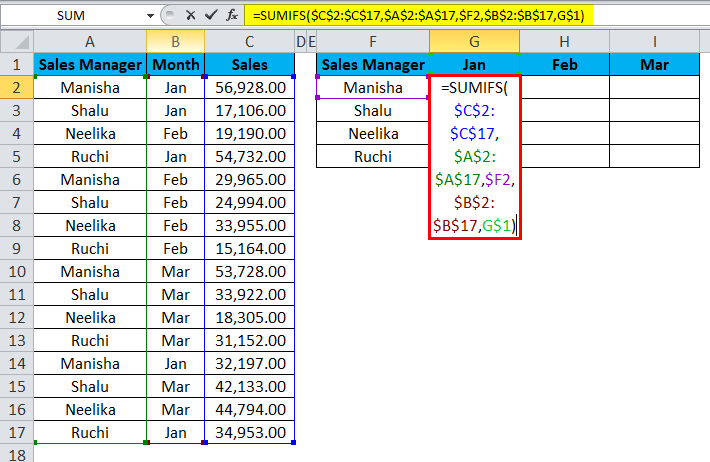Click the Feb header cell in H1
Viewport: 710px width, 462px height.
(x=564, y=64)
